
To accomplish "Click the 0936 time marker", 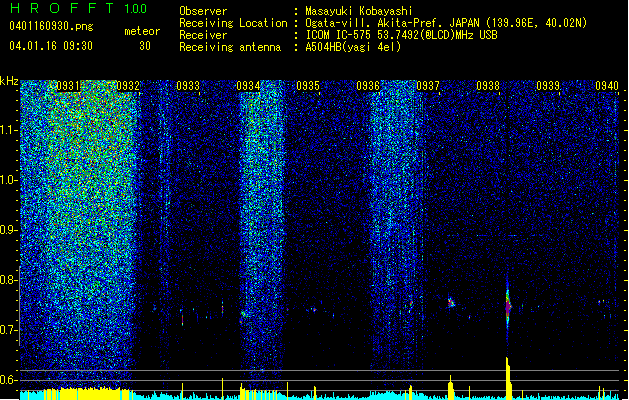I will pyautogui.click(x=368, y=86).
